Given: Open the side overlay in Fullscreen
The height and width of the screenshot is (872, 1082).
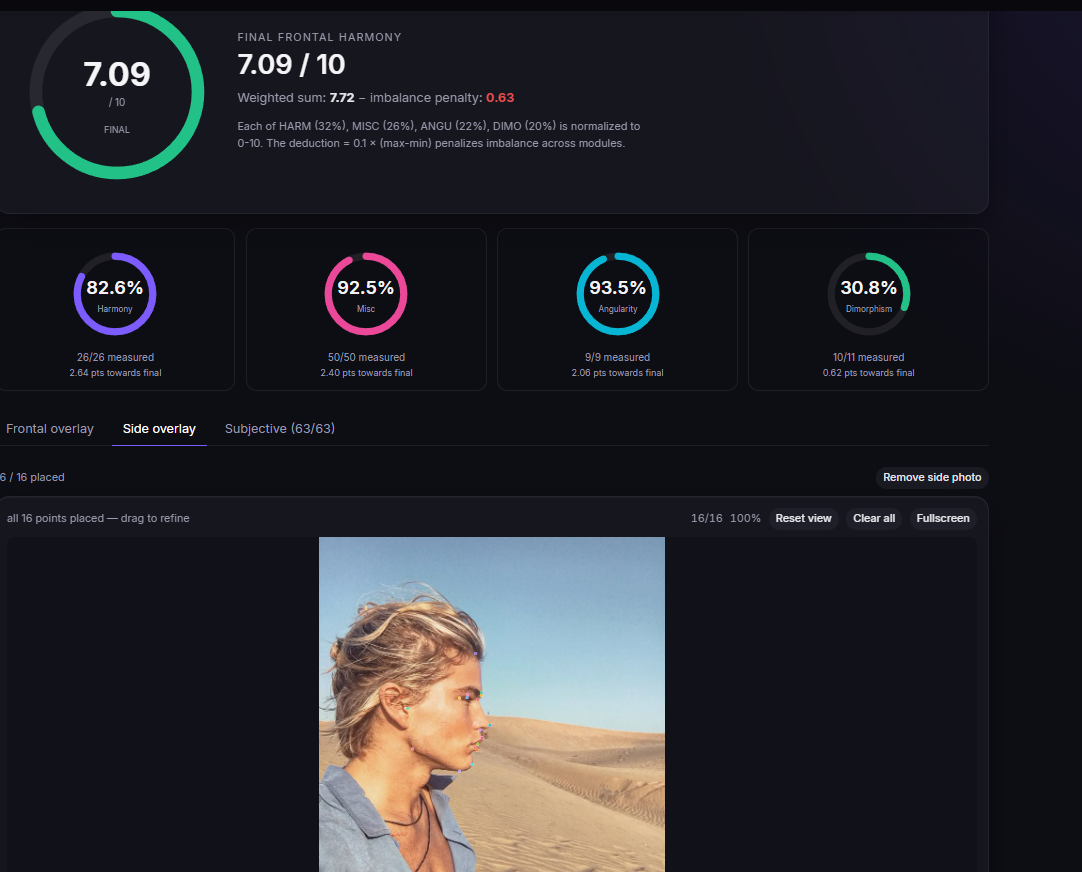Looking at the screenshot, I should point(943,518).
